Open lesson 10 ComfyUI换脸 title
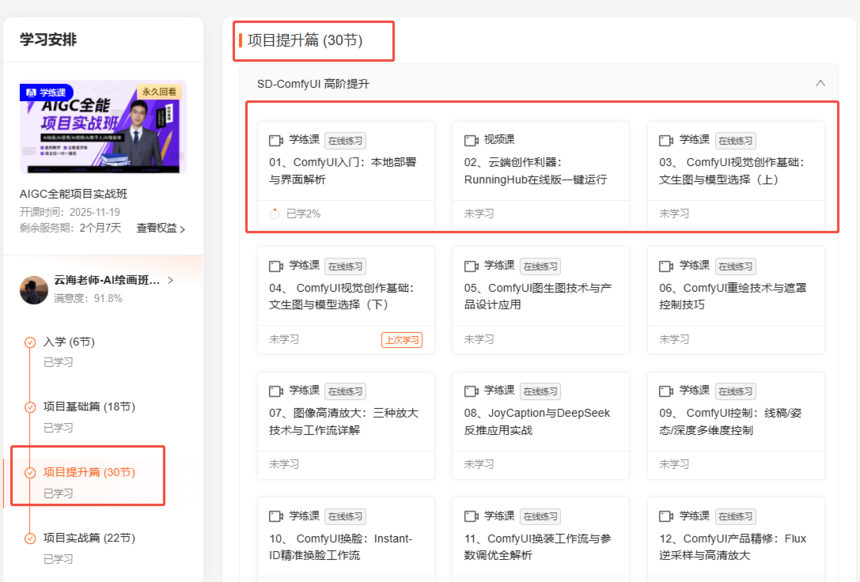860x582 pixels. pos(341,547)
